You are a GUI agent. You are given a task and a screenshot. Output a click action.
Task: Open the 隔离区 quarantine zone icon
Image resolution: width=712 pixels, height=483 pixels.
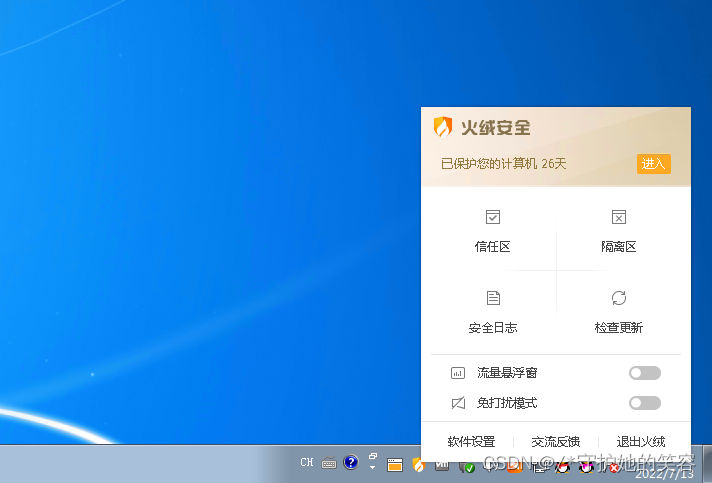(618, 217)
